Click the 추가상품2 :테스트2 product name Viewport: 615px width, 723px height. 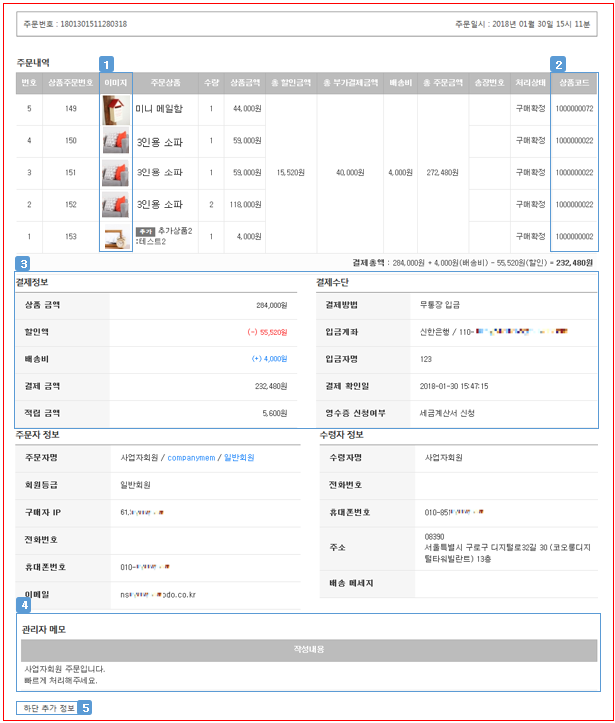click(164, 236)
